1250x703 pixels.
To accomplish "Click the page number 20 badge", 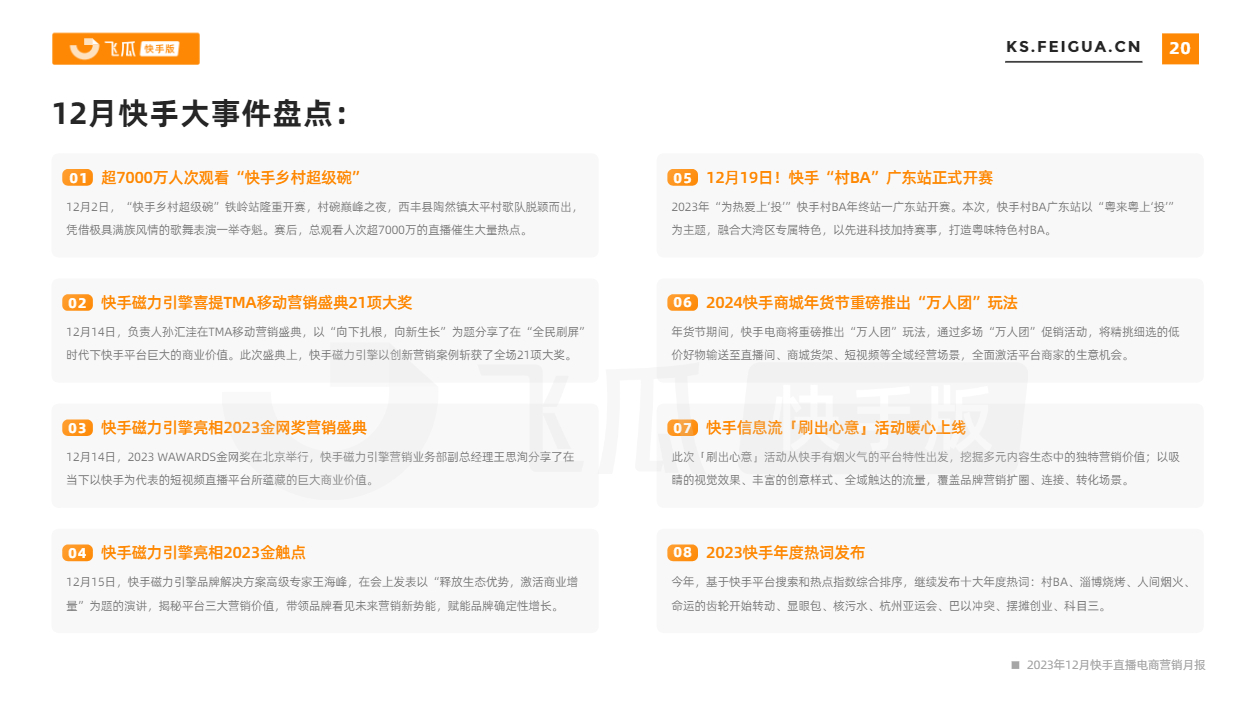I will point(1180,48).
